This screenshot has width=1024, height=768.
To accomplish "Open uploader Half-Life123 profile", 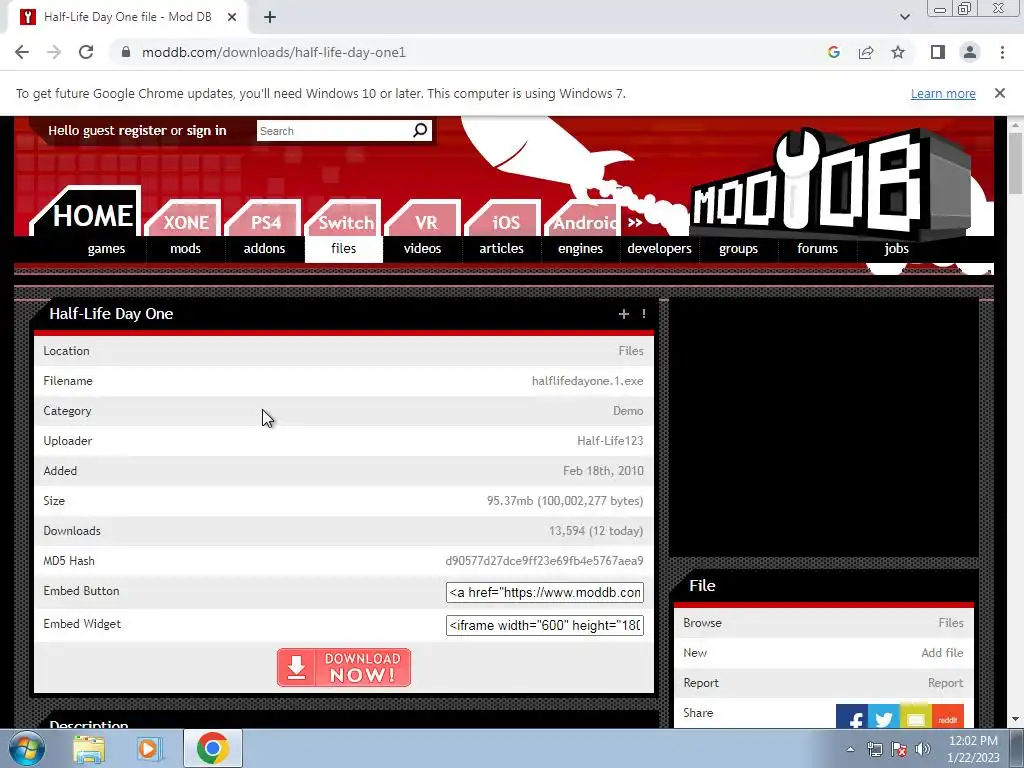I will click(610, 441).
